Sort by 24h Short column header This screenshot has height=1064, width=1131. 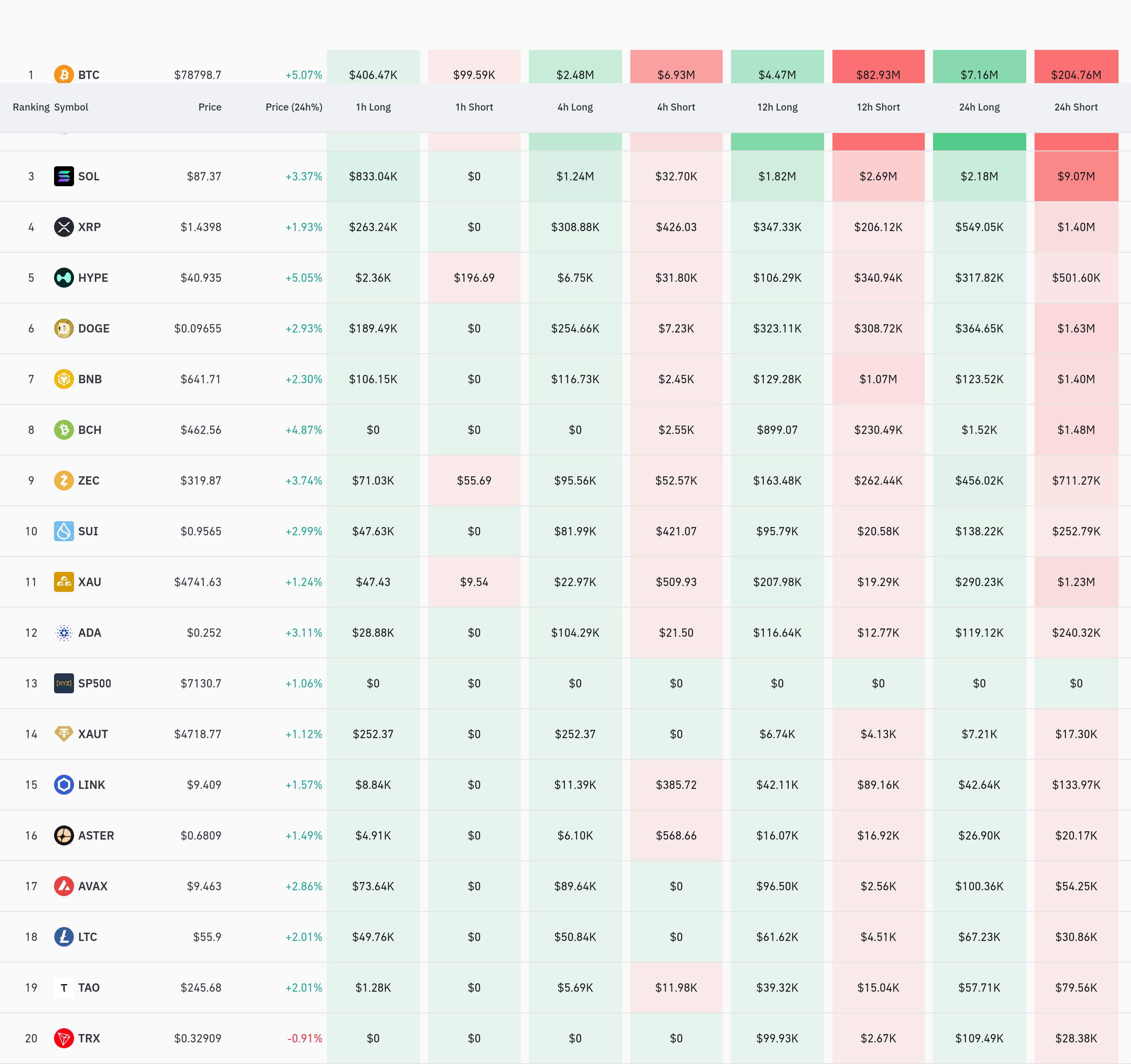(1076, 107)
